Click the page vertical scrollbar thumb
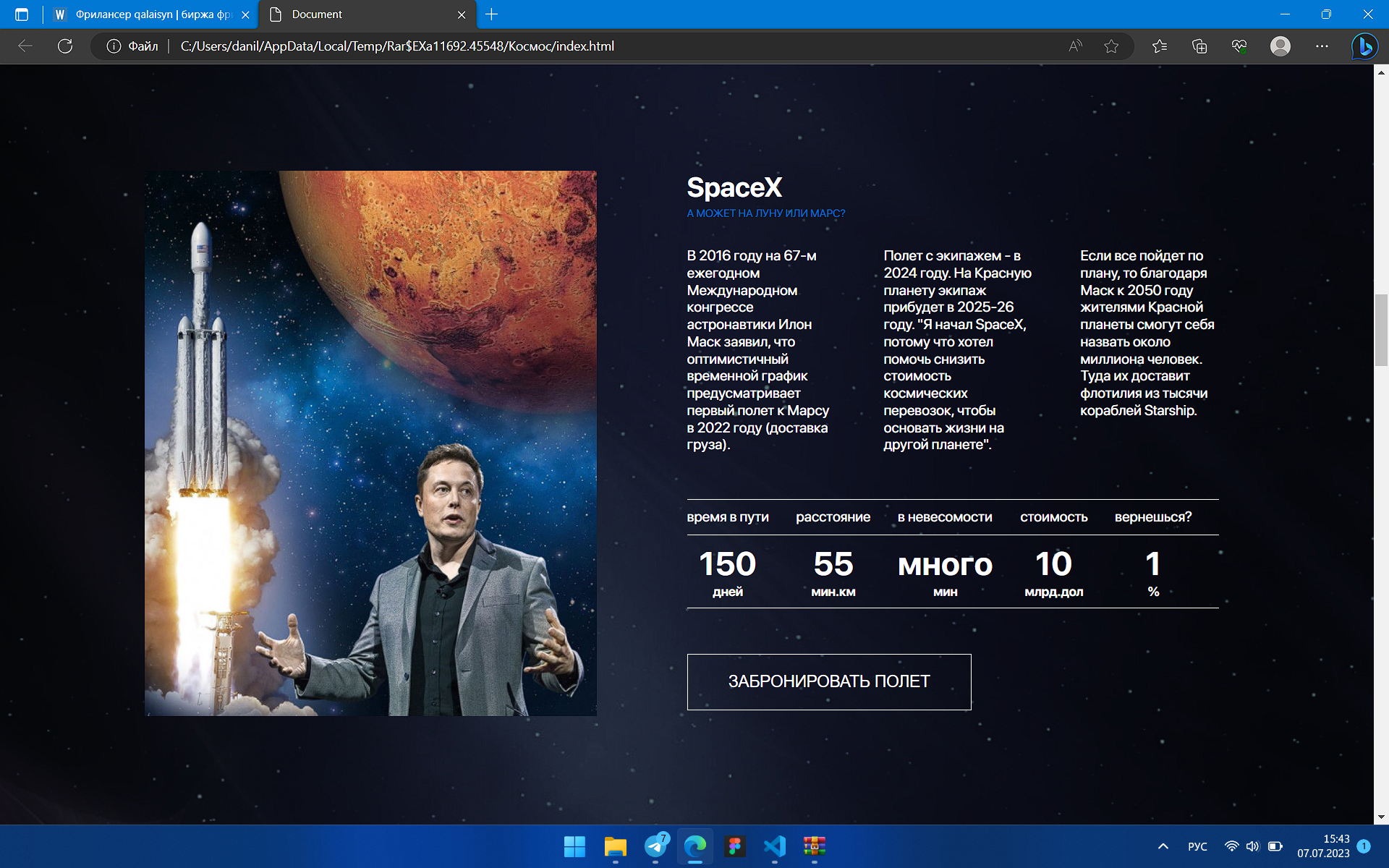1389x868 pixels. click(x=1381, y=330)
